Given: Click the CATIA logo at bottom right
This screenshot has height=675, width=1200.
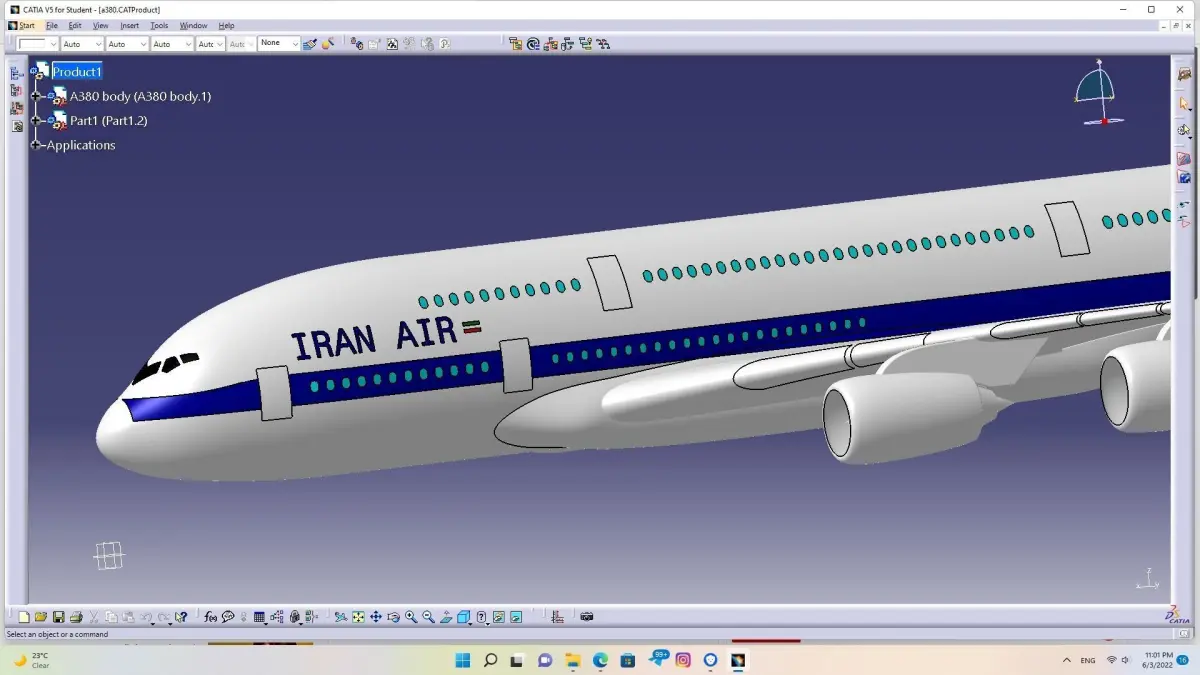Looking at the screenshot, I should (1178, 614).
